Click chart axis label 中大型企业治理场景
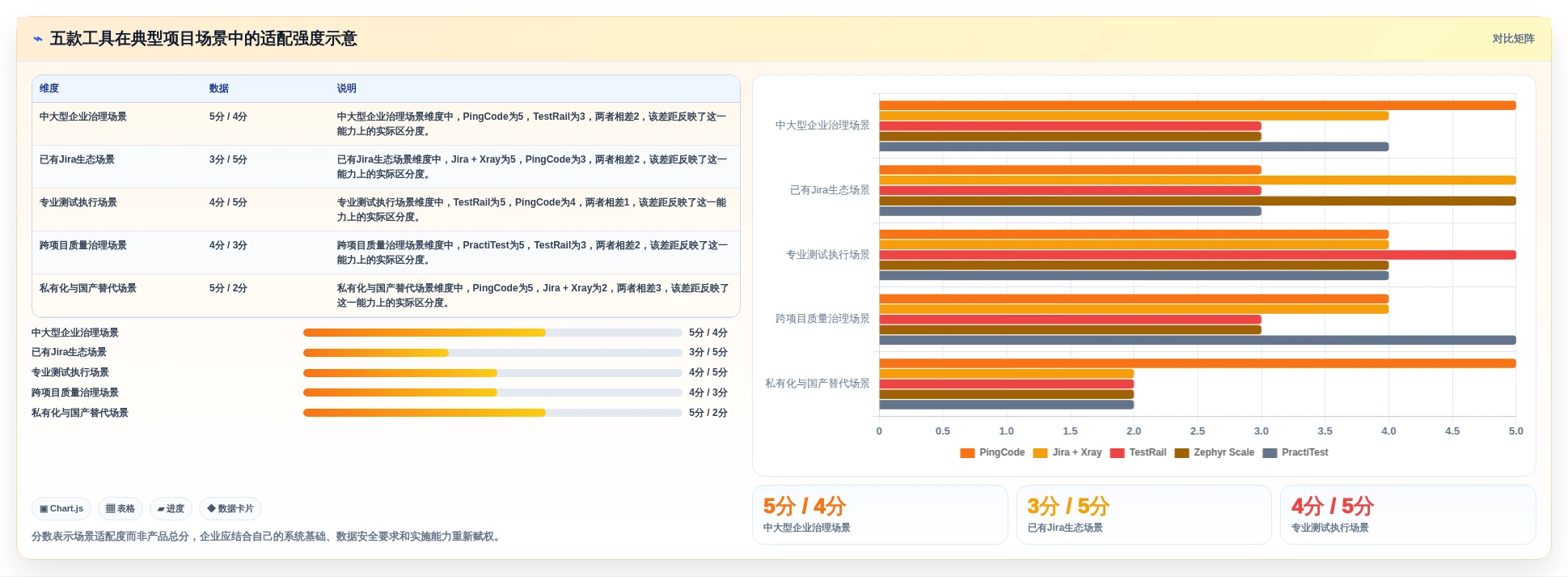Screen dimensions: 1568x577 coord(822,125)
